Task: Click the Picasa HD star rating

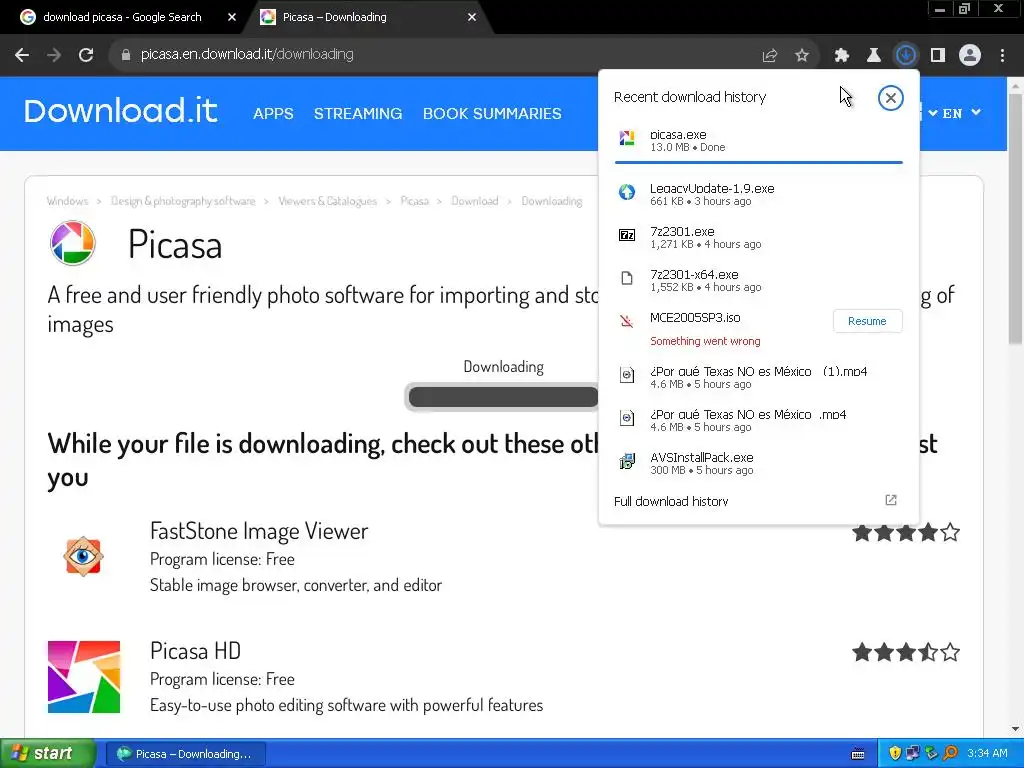Action: point(906,652)
